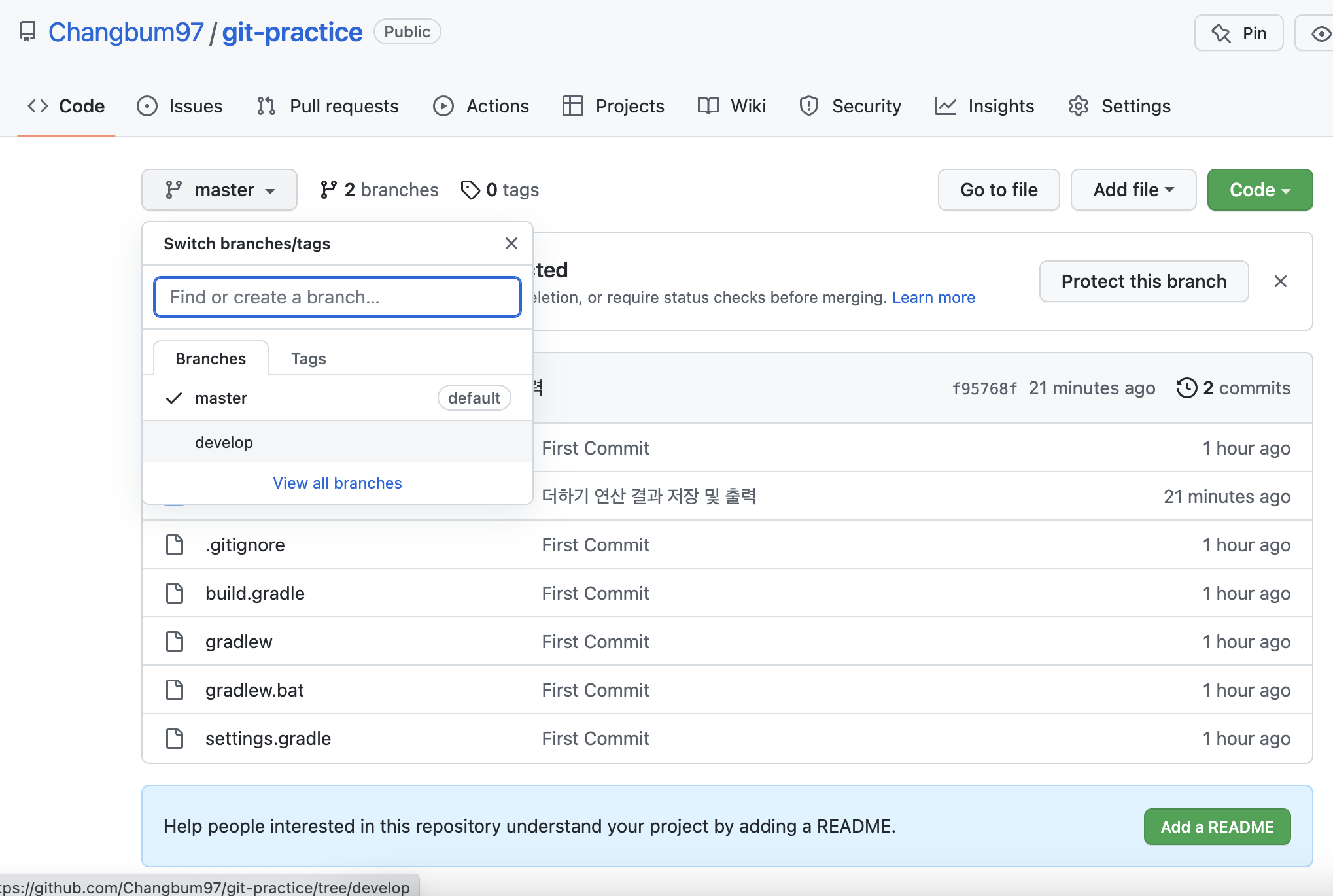Image resolution: width=1333 pixels, height=896 pixels.
Task: Click the file icon next to build.gradle
Action: [175, 593]
